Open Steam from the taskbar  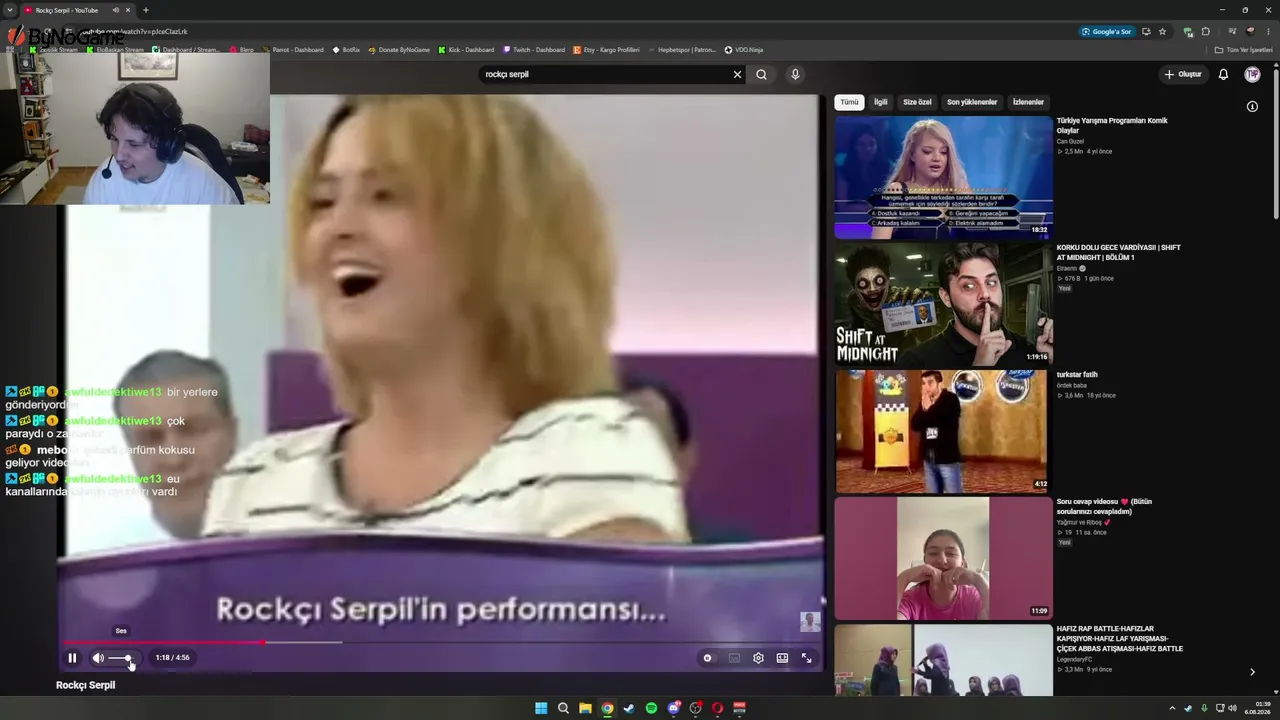629,708
